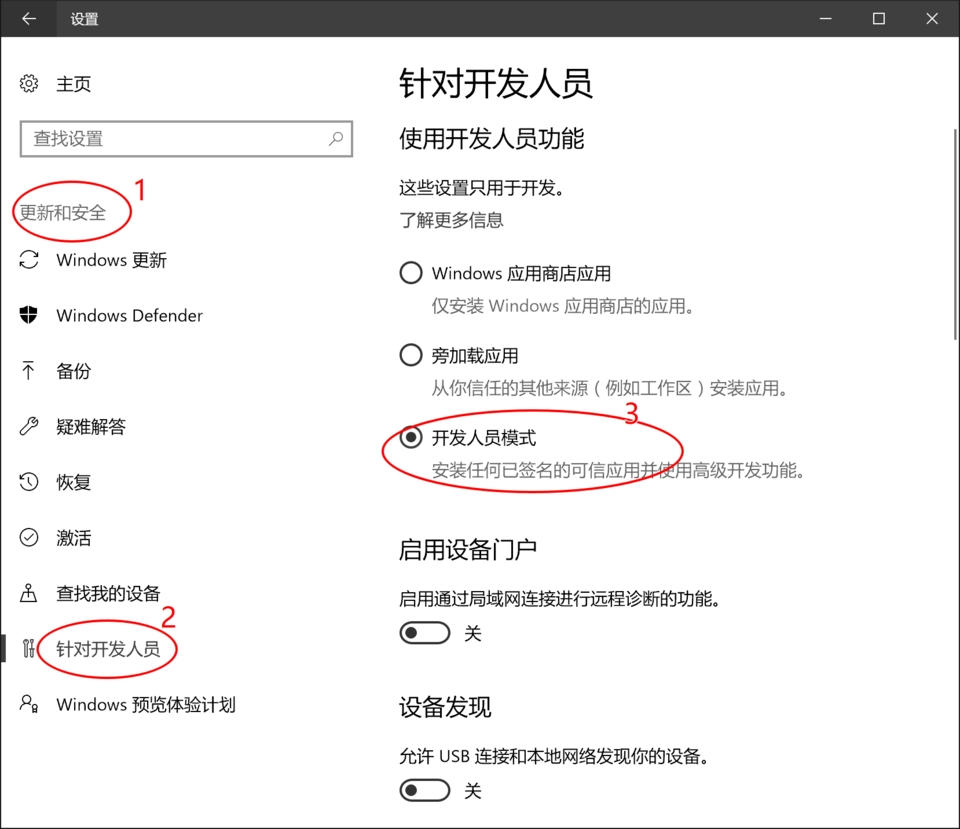
Task: Click the Windows 更新 sync icon
Action: point(29,260)
